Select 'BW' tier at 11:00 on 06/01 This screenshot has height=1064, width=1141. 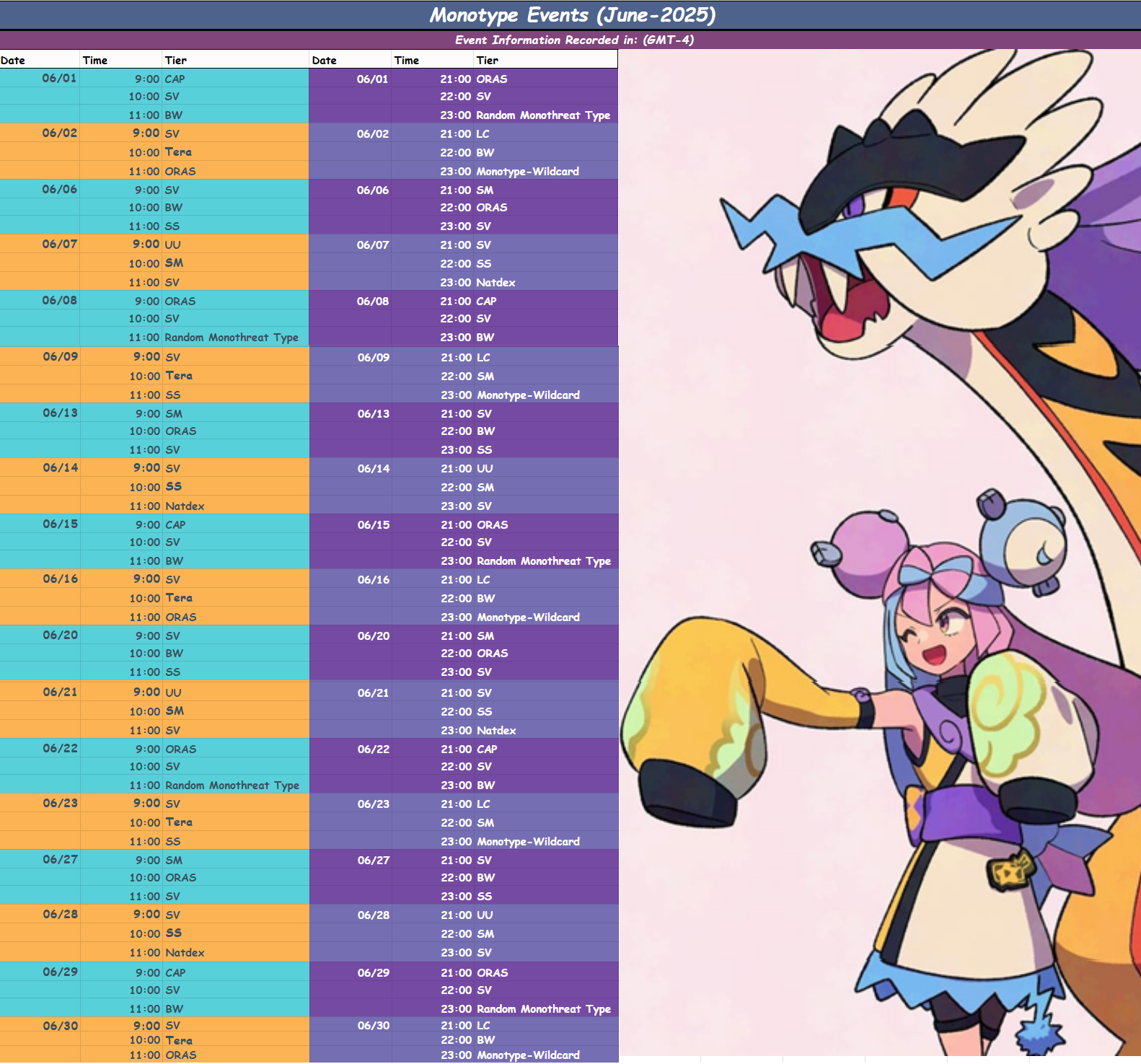coord(174,115)
